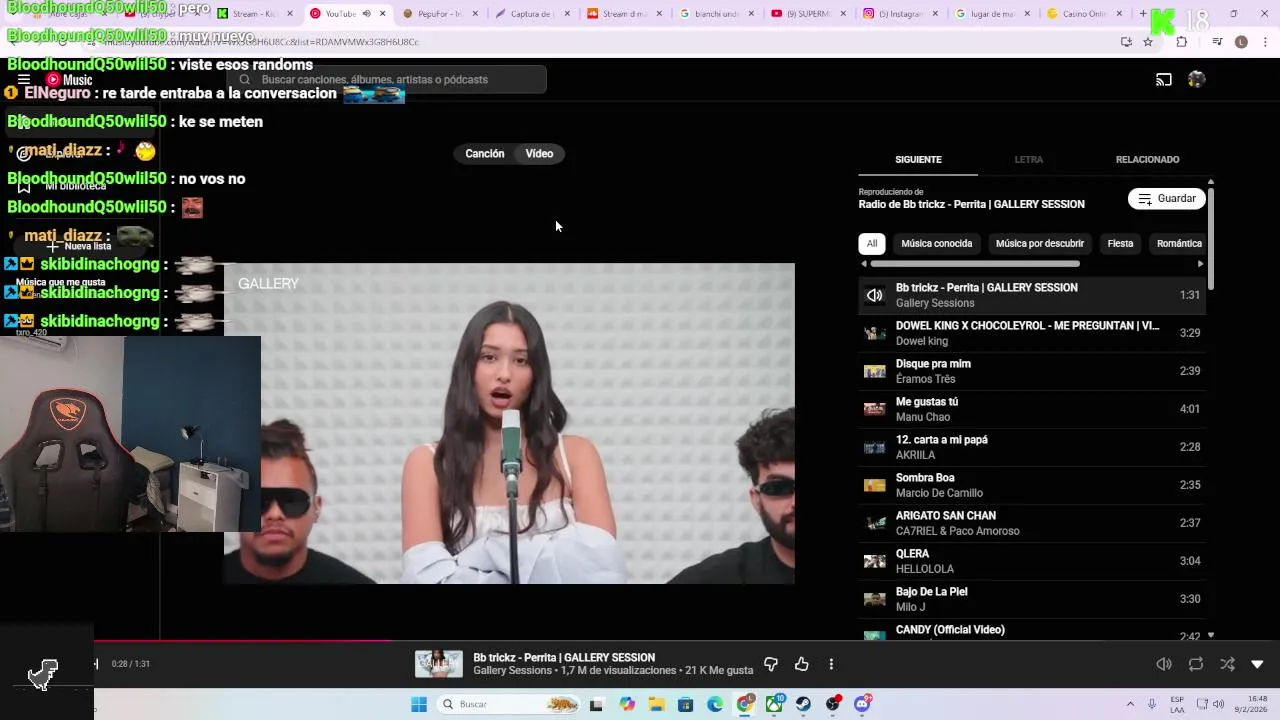The height and width of the screenshot is (720, 1280).
Task: Open Microsoft Edge from the taskbar
Action: (x=715, y=704)
